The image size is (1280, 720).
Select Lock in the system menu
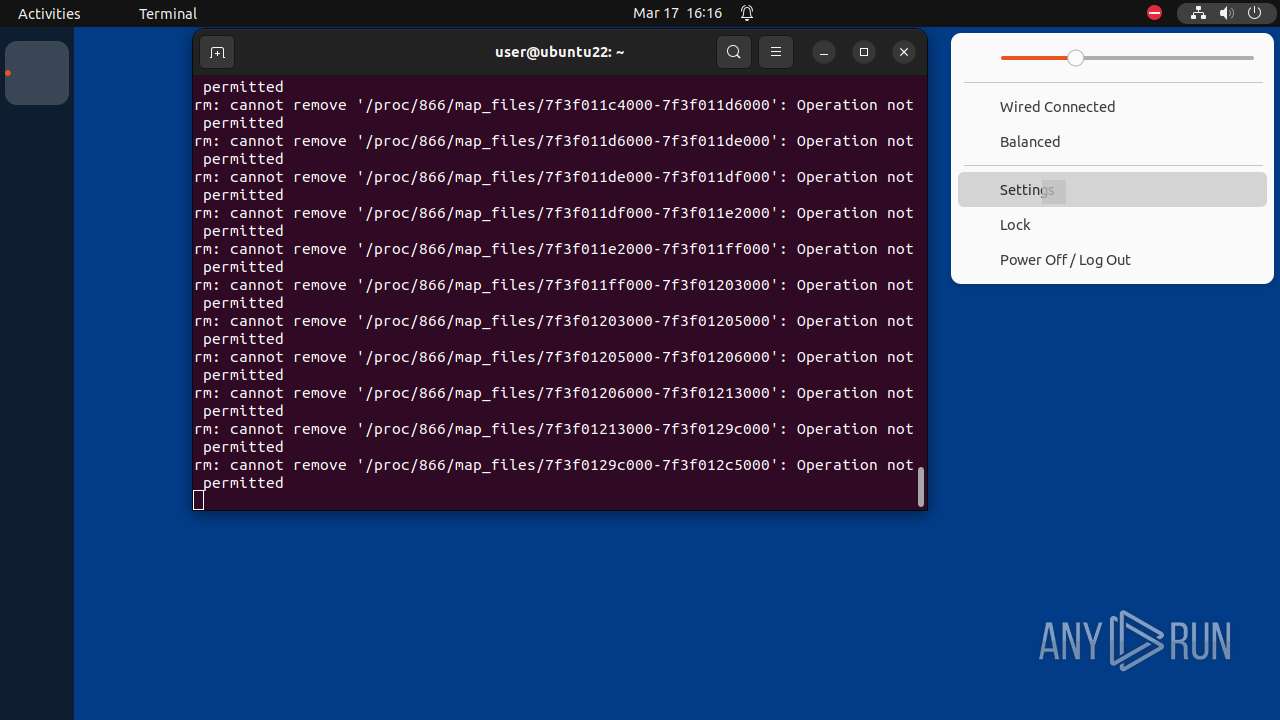click(x=1112, y=225)
